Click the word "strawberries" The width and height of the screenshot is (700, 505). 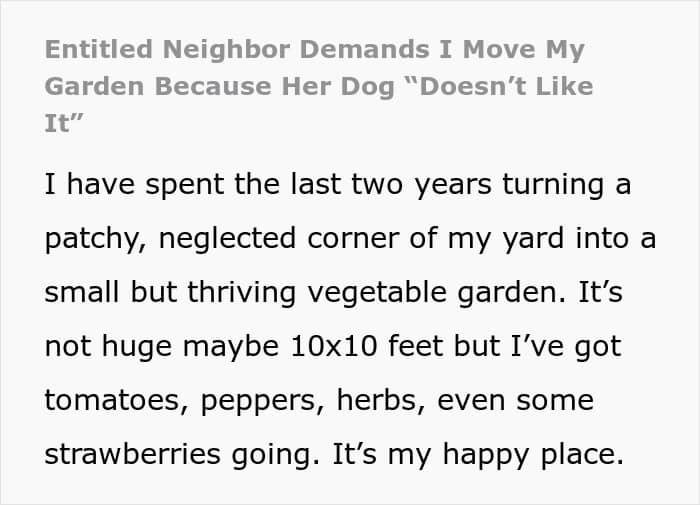coord(132,454)
